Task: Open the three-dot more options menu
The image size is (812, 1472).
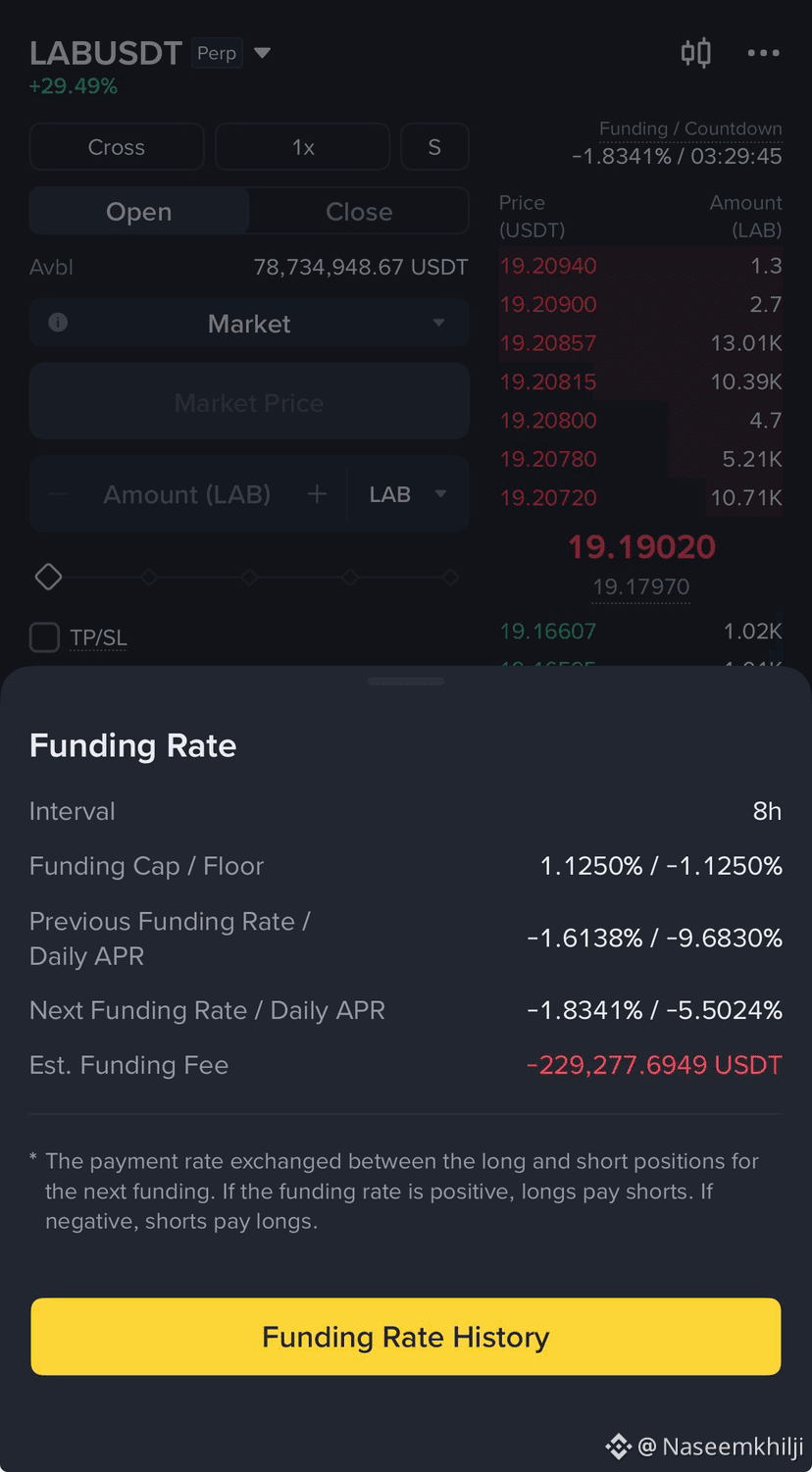Action: point(763,53)
